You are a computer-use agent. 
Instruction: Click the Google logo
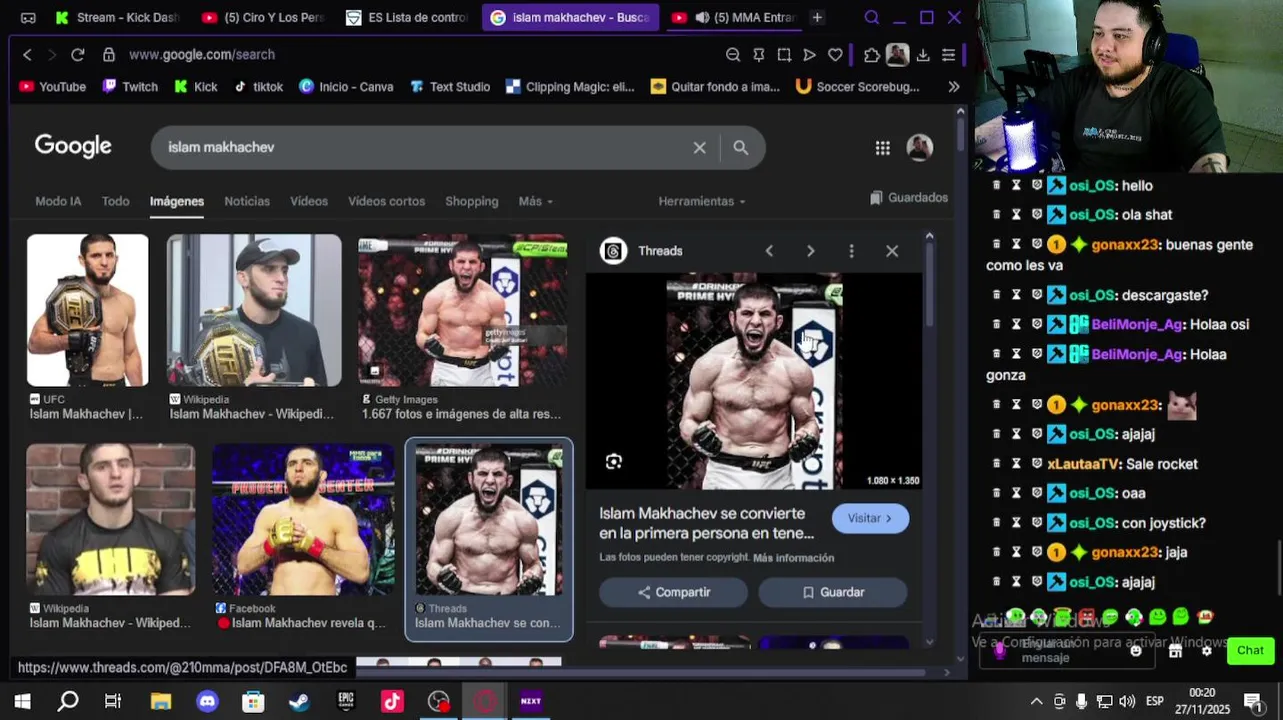pos(73,146)
